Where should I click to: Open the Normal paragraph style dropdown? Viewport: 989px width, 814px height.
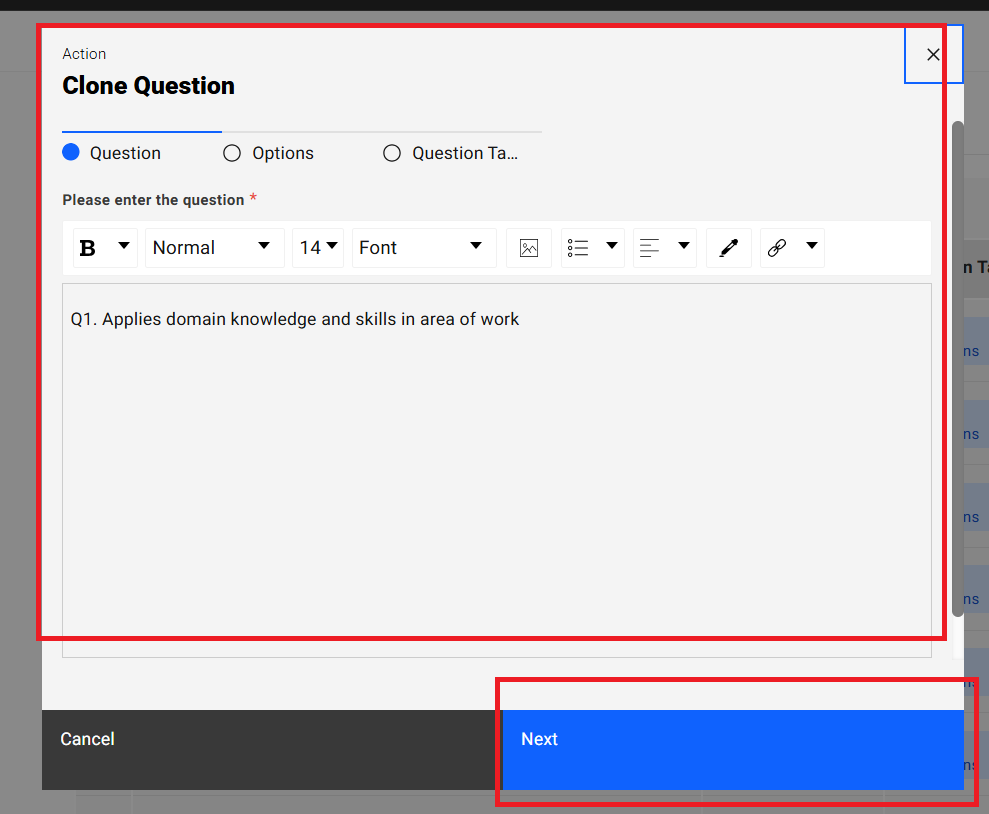click(214, 248)
